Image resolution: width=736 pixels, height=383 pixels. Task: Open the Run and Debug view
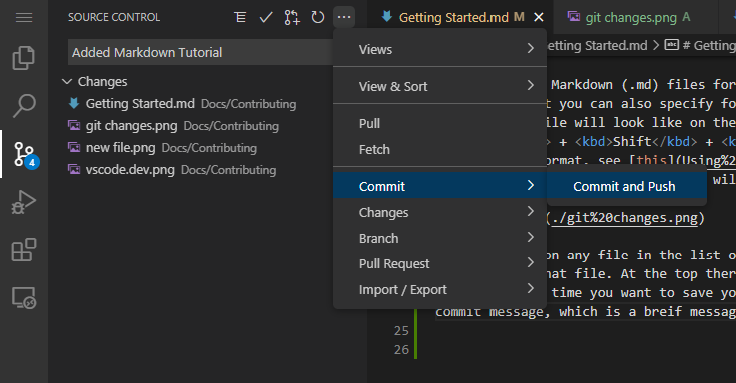[23, 202]
